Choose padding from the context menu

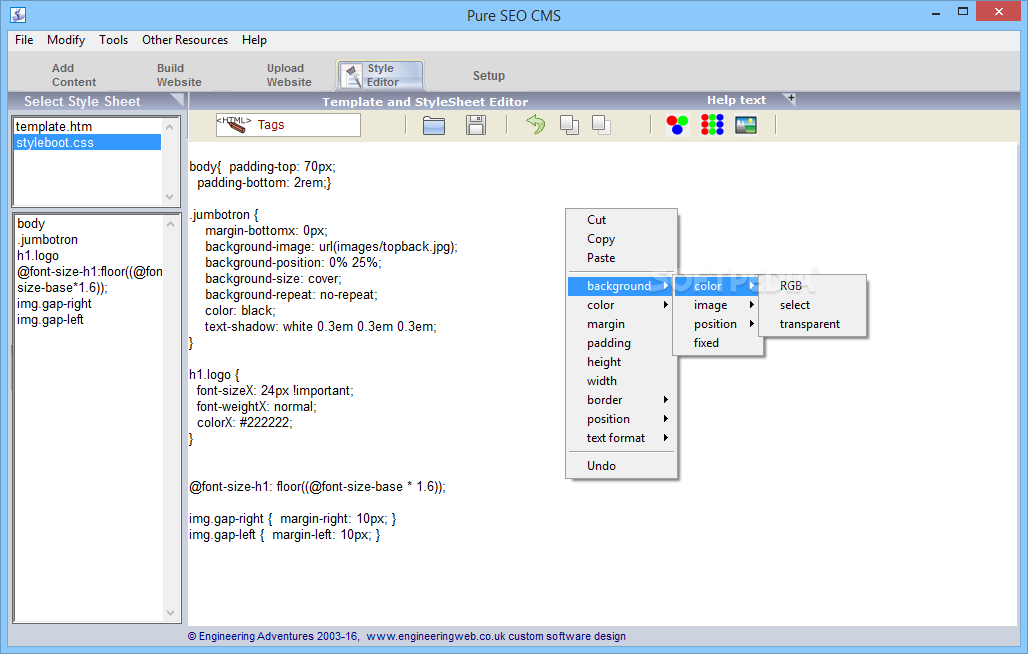pyautogui.click(x=622, y=343)
